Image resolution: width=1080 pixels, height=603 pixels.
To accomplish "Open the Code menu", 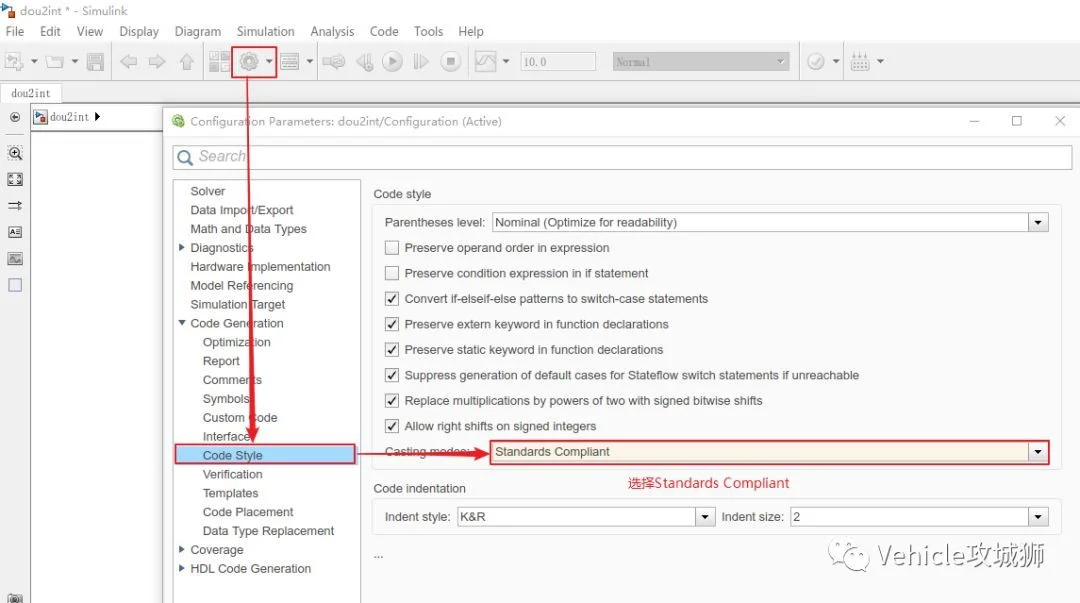I will (x=384, y=32).
